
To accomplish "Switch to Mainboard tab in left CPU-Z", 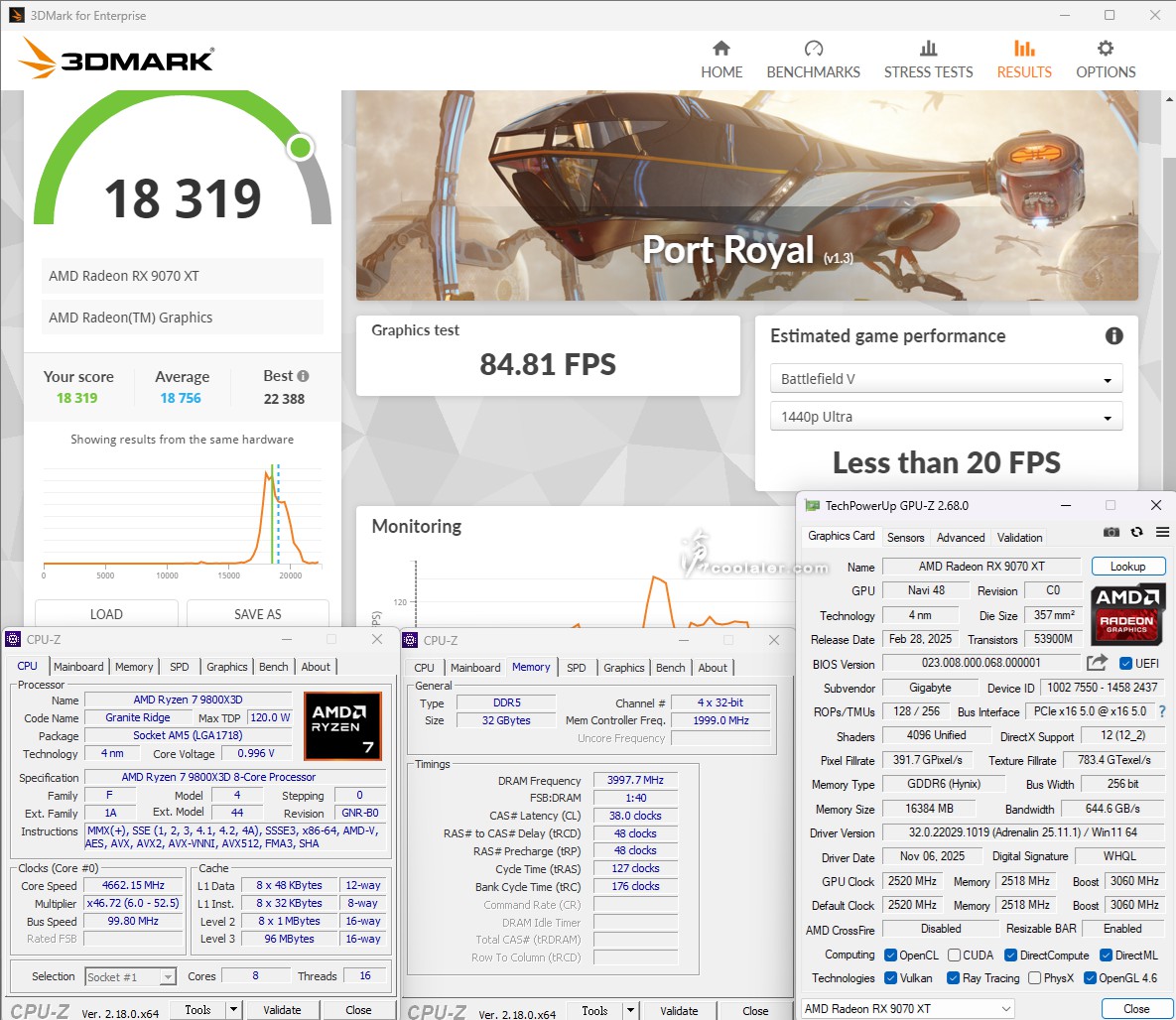I will pos(78,666).
